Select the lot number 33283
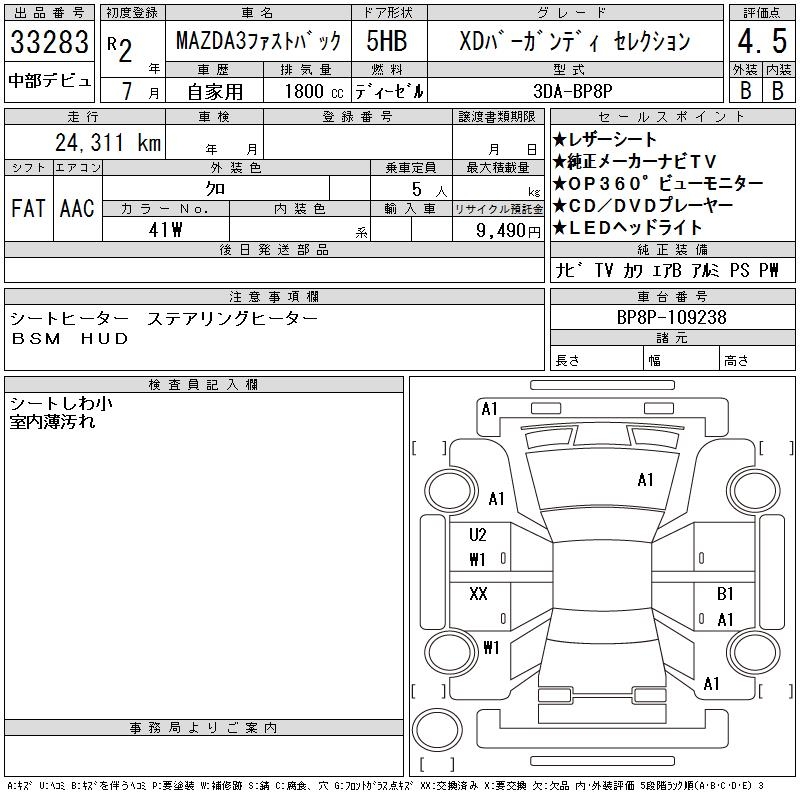Screen dimensions: 800x800 (x=49, y=41)
